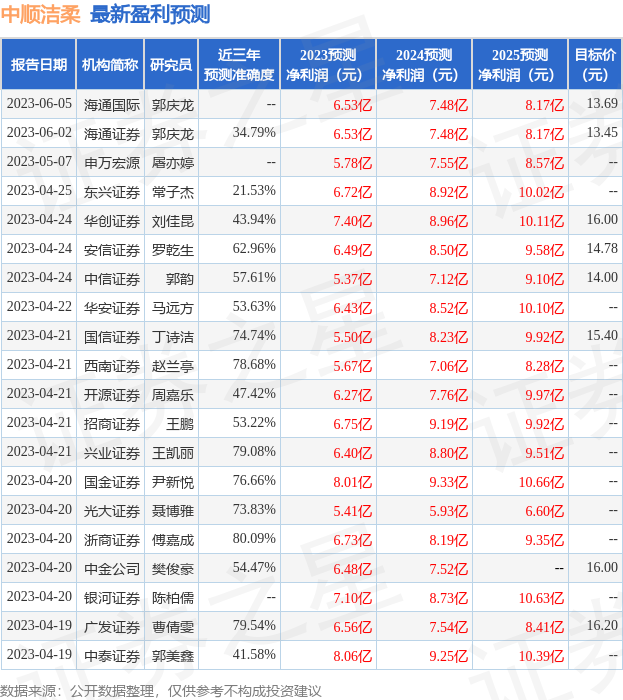Screen dimensions: 623x700
Task: Click the 7.10亿 profit forecast
Action: pyautogui.click(x=353, y=598)
